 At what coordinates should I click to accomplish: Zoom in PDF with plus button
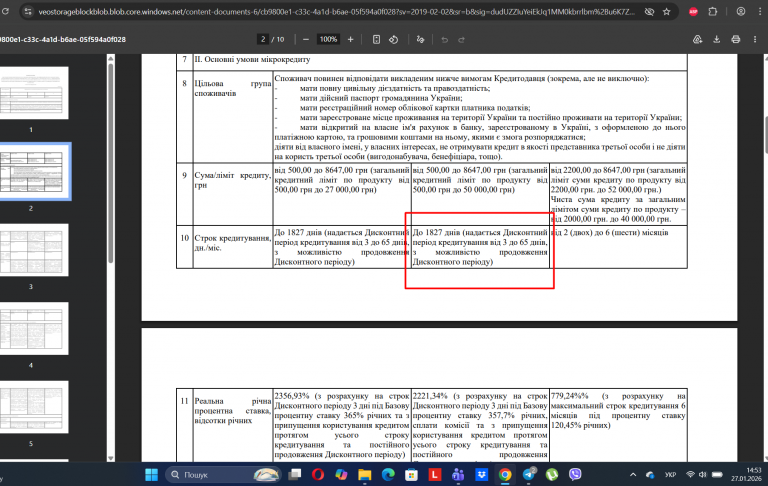[350, 39]
